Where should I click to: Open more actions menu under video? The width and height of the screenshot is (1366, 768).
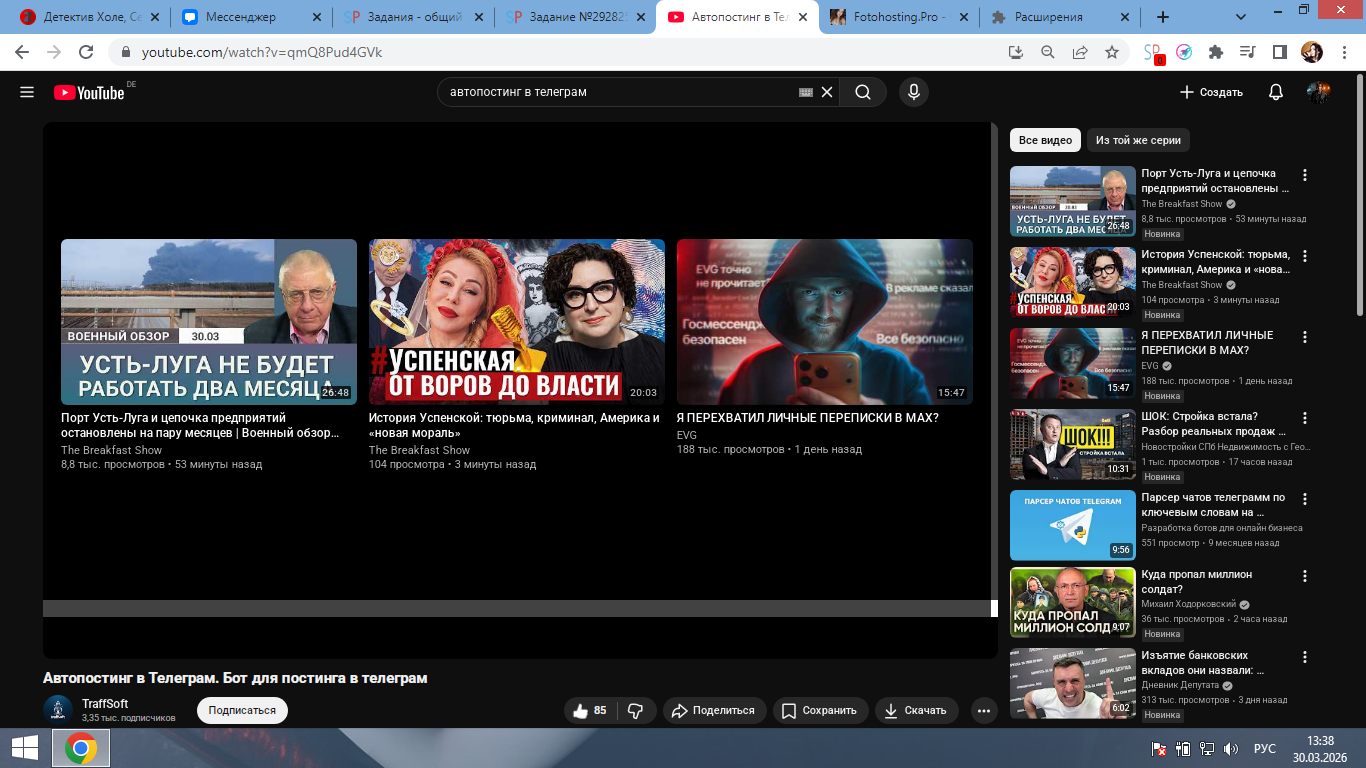click(x=984, y=711)
